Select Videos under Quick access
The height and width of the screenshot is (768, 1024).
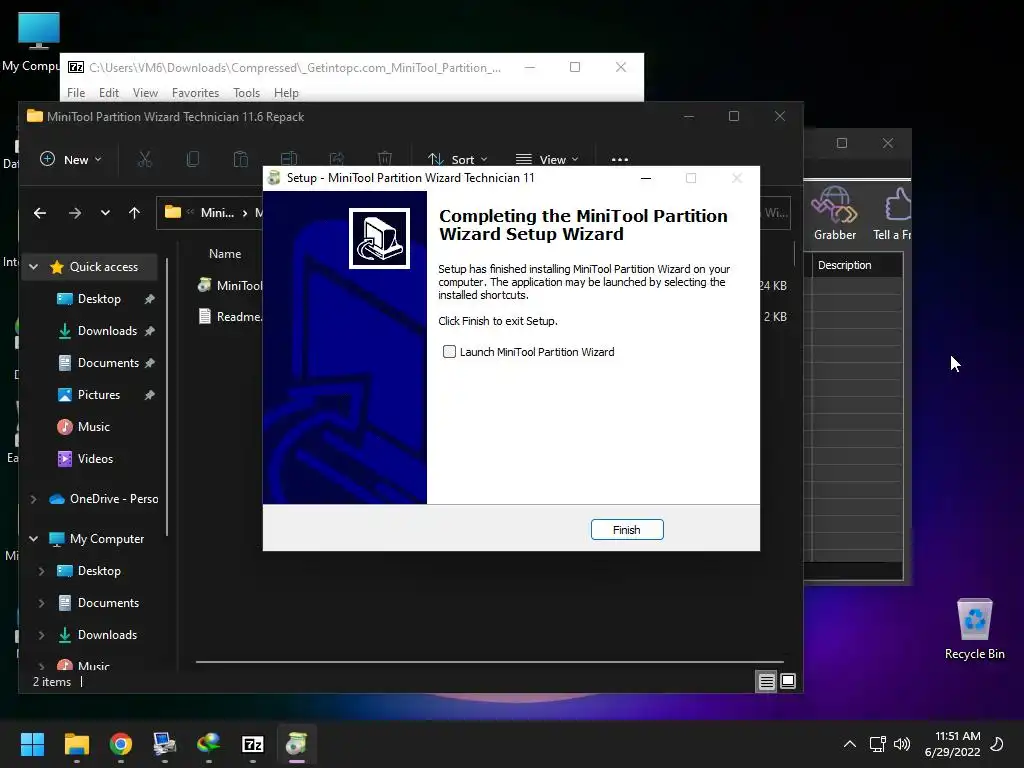tap(95, 458)
